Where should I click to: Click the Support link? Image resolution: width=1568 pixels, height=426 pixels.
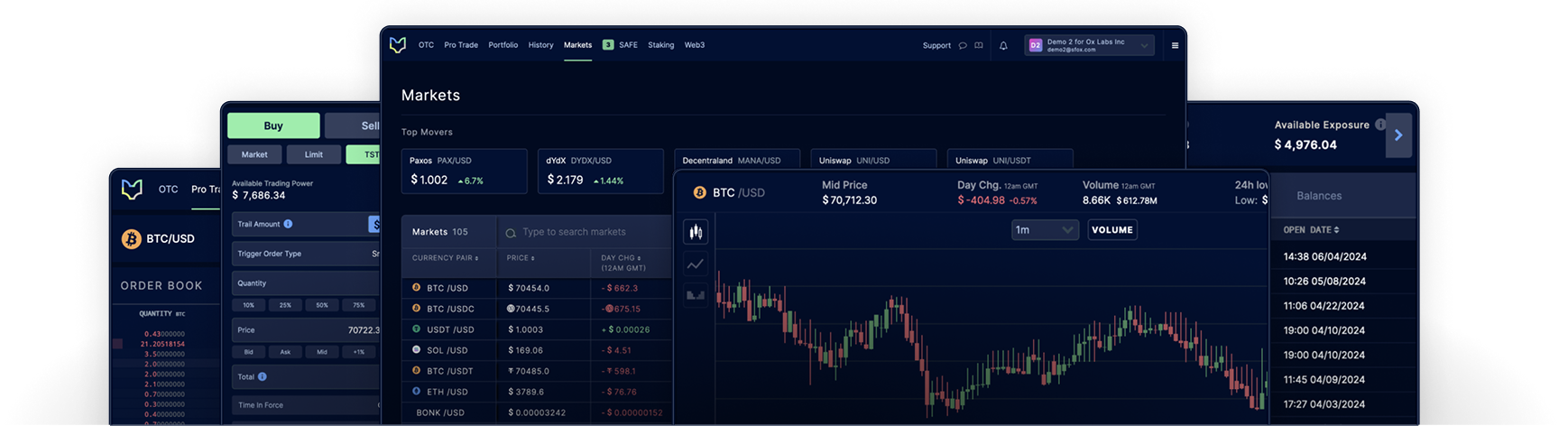coord(936,45)
